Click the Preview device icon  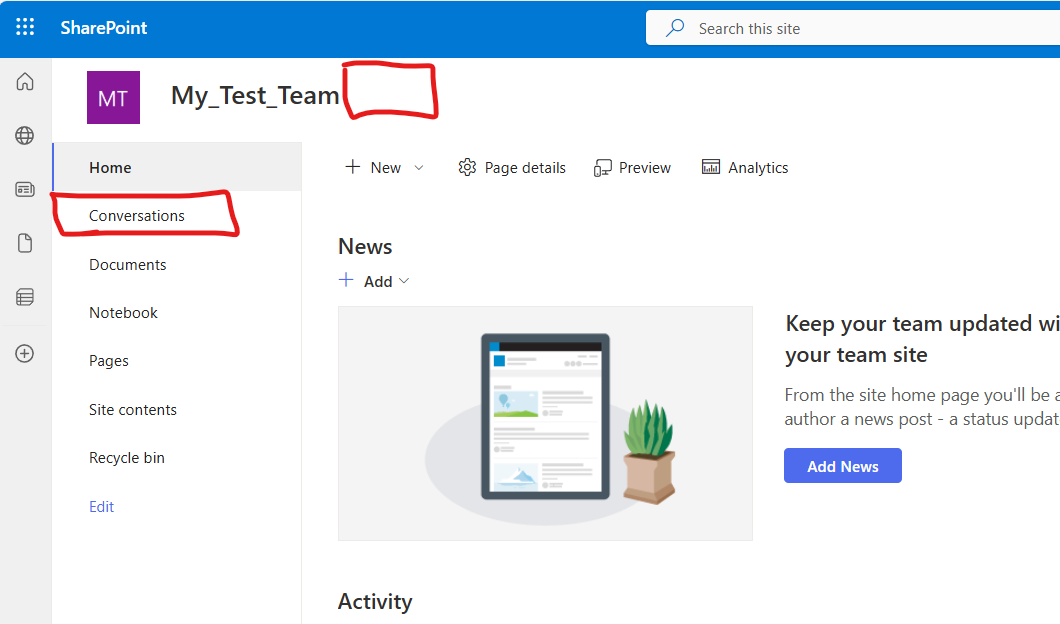click(602, 168)
